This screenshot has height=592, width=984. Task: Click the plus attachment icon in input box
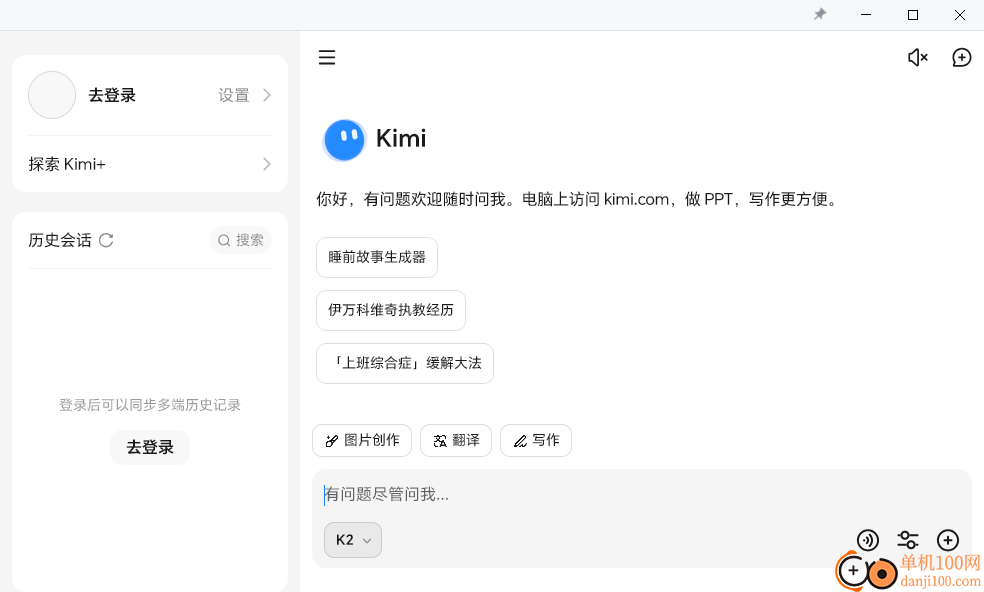(948, 540)
